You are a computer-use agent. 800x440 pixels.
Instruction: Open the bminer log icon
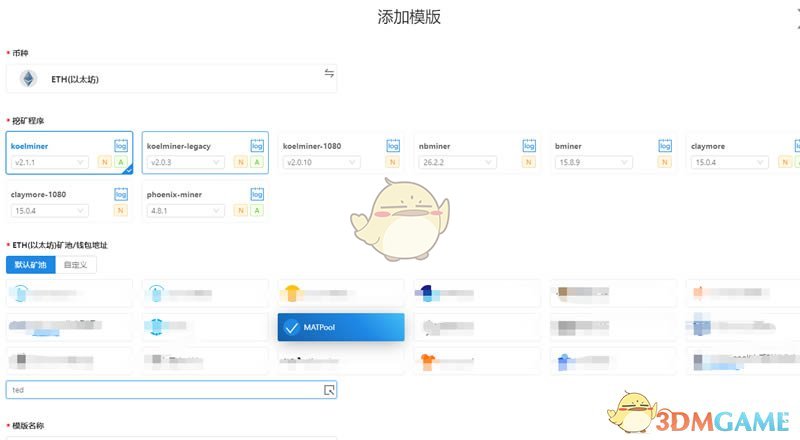[x=665, y=146]
